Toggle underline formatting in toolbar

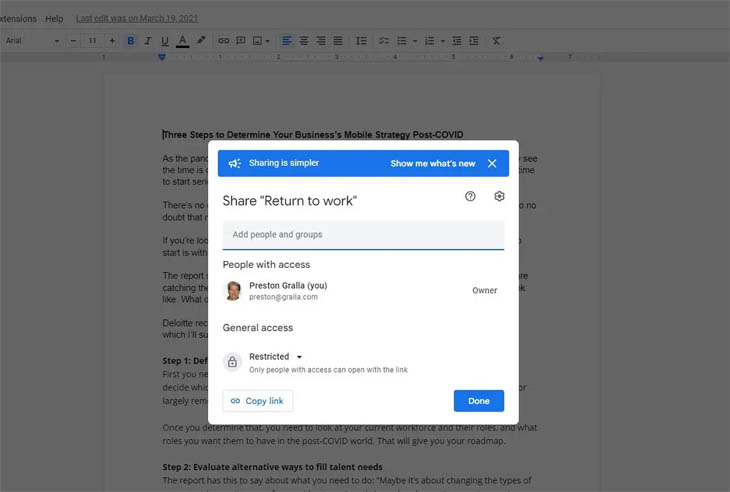pyautogui.click(x=165, y=41)
